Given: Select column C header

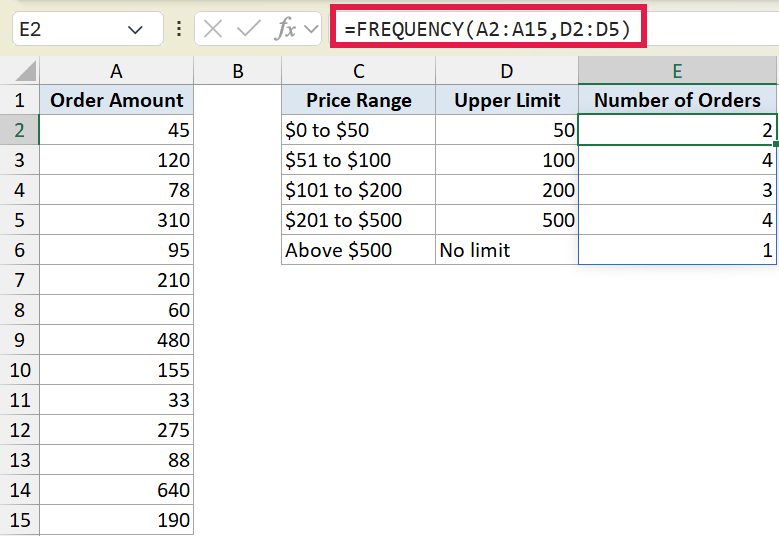Looking at the screenshot, I should tap(358, 71).
